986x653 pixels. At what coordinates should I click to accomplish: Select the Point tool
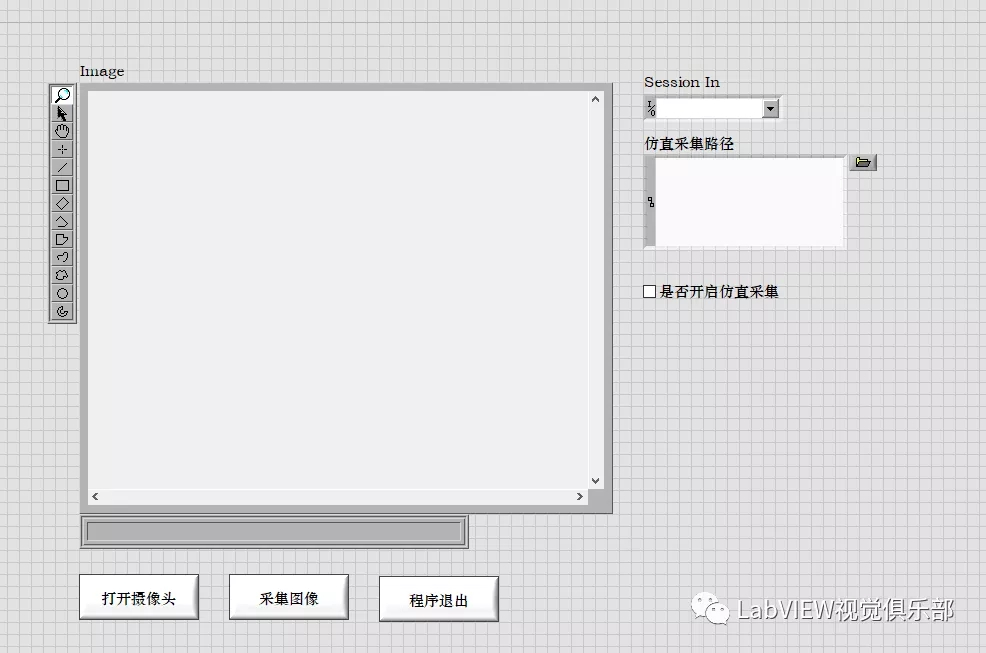pos(62,150)
